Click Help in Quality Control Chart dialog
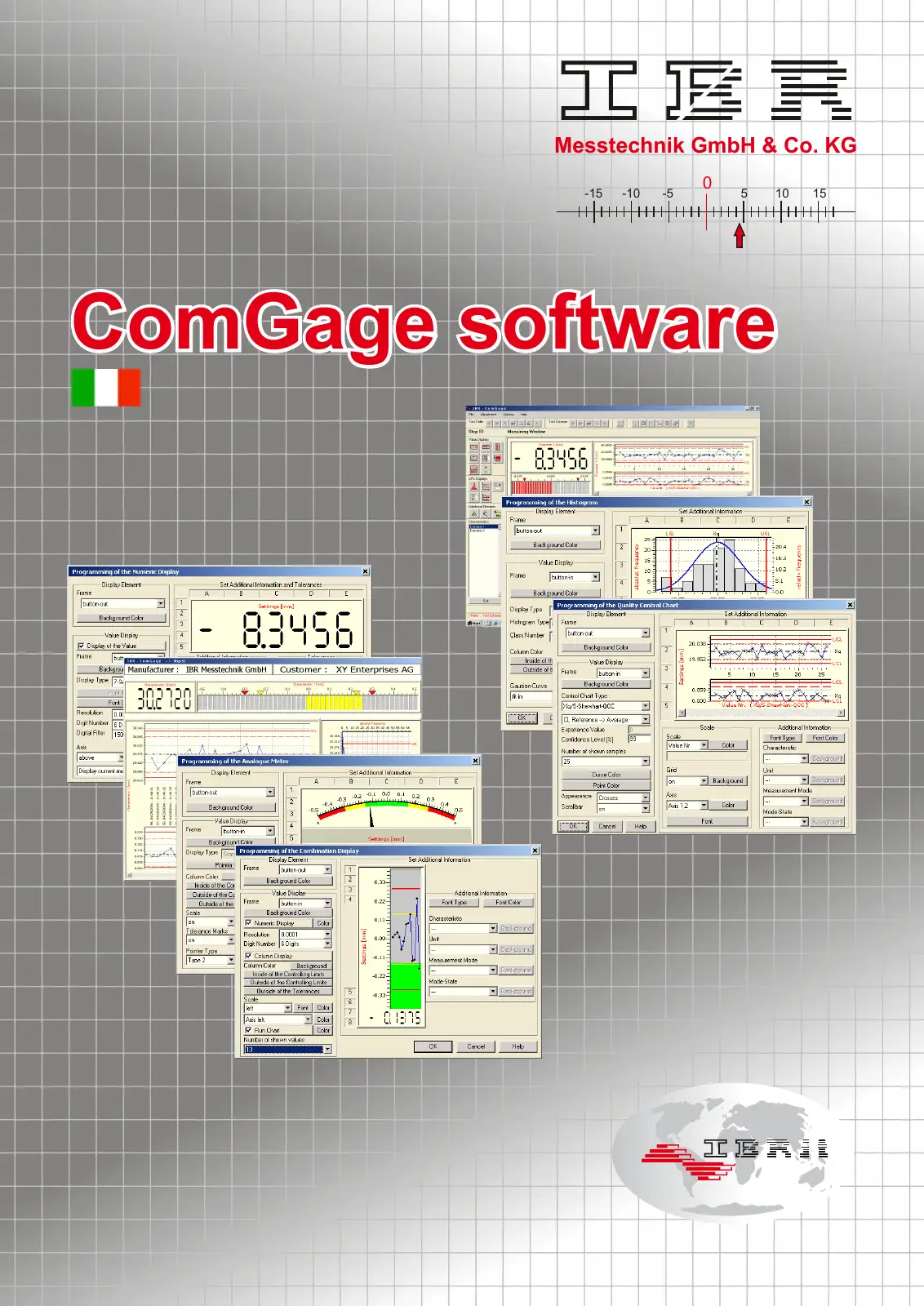Viewport: 924px width, 1306px height. [641, 826]
